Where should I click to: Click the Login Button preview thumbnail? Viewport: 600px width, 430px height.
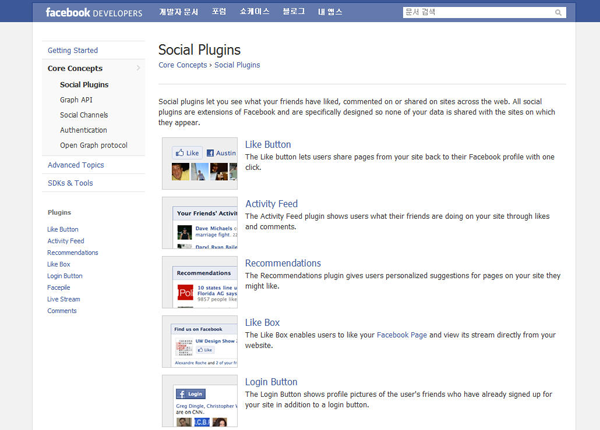(x=200, y=401)
